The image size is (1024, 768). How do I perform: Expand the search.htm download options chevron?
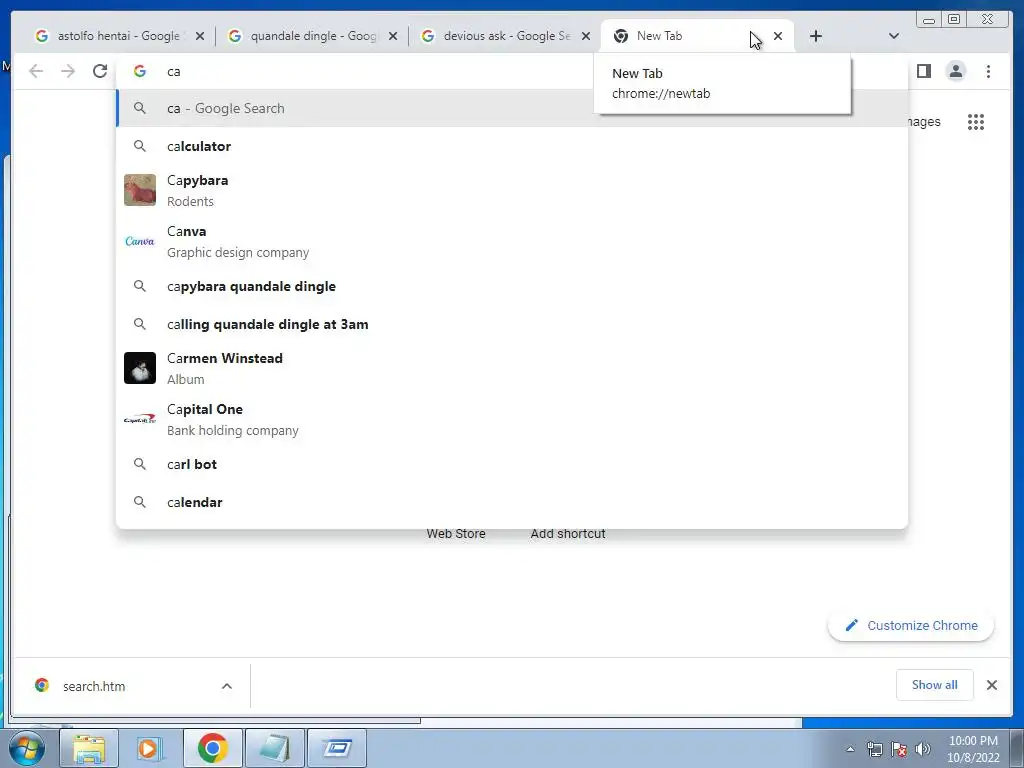[x=227, y=686]
